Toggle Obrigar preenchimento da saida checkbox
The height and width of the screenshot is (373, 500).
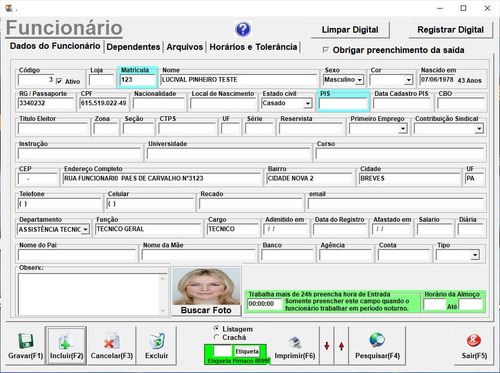[x=326, y=50]
